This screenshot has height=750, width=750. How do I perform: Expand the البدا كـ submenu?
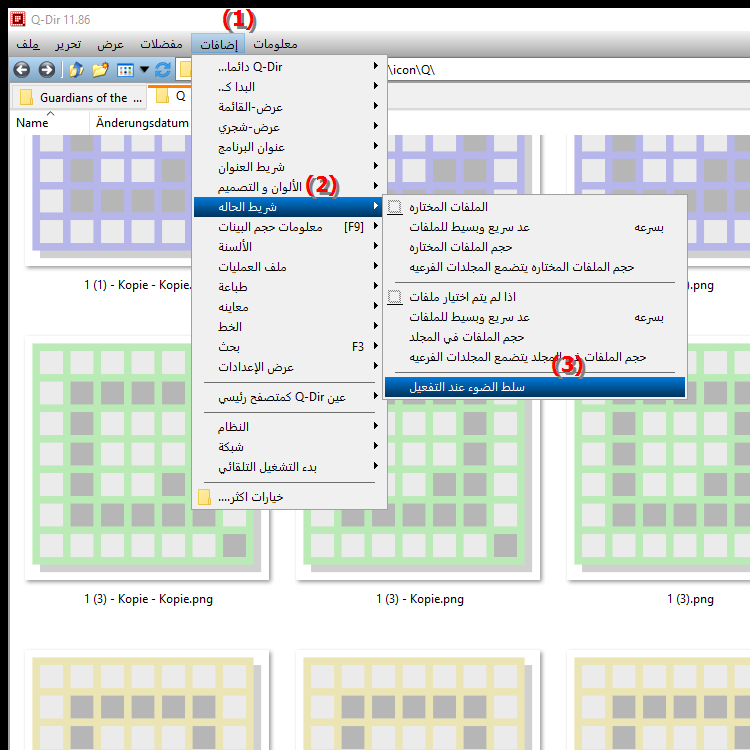tap(289, 87)
